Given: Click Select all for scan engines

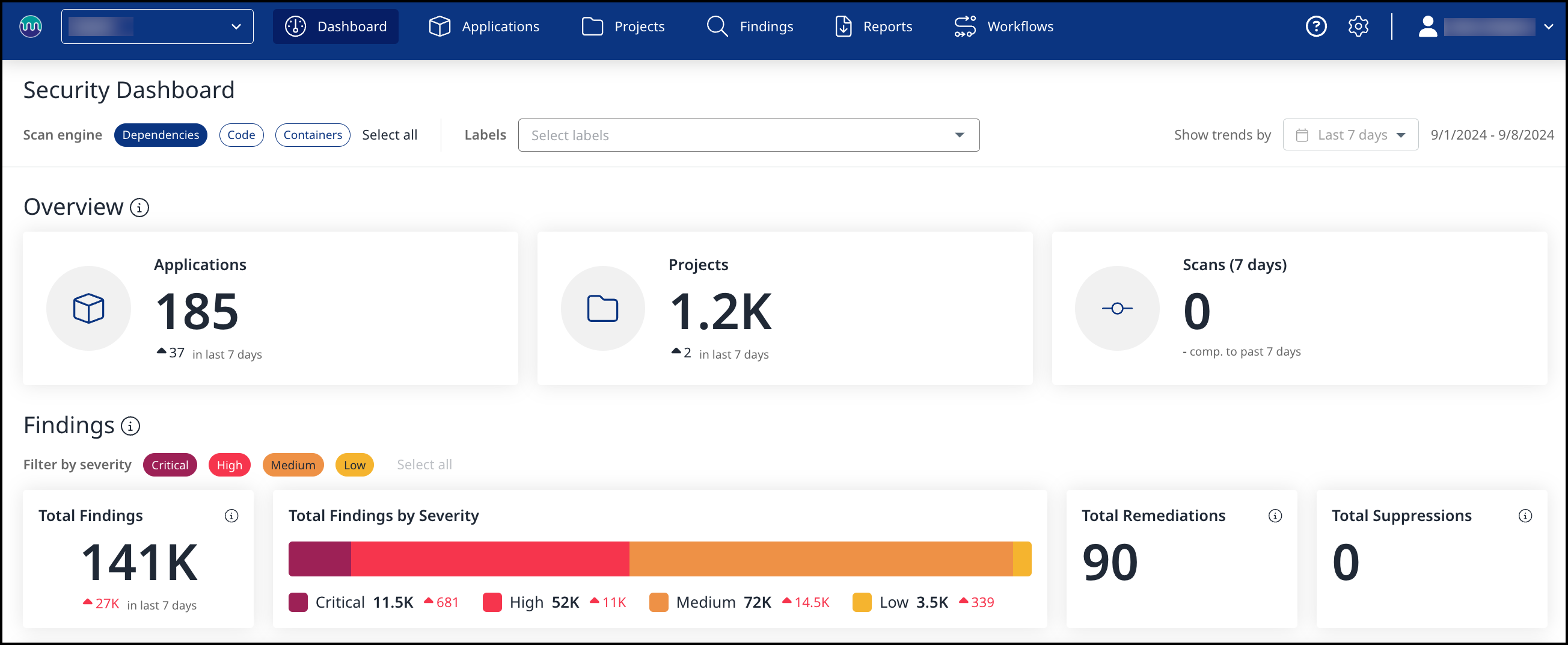Looking at the screenshot, I should click(390, 135).
